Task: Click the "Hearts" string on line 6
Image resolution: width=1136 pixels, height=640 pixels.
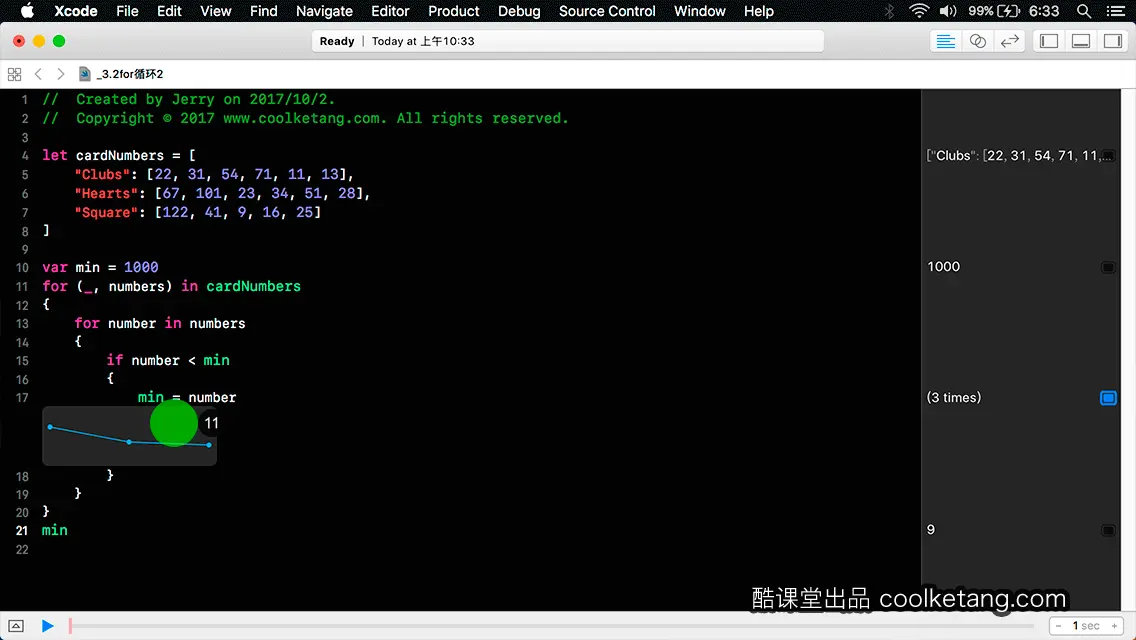Action: 106,194
